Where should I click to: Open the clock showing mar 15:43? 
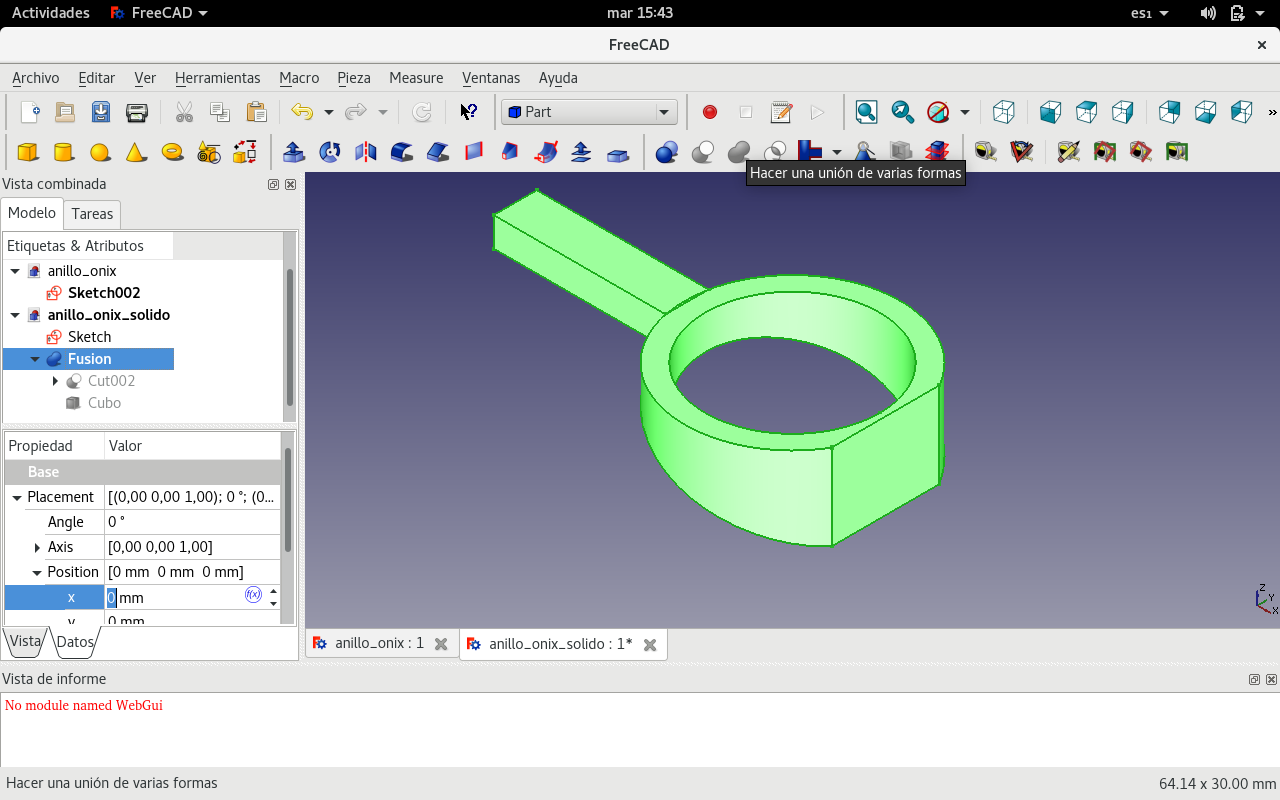(x=640, y=13)
